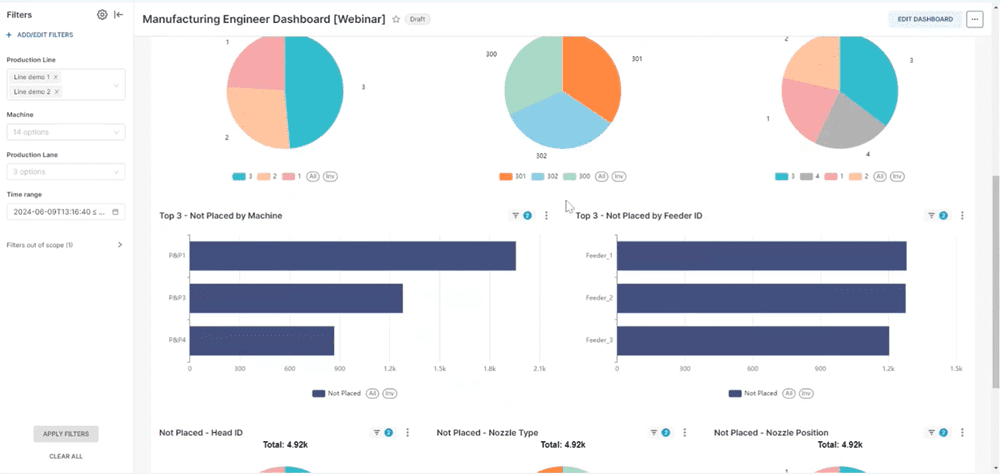Toggle legend item 302 in middle pie

pos(545,177)
